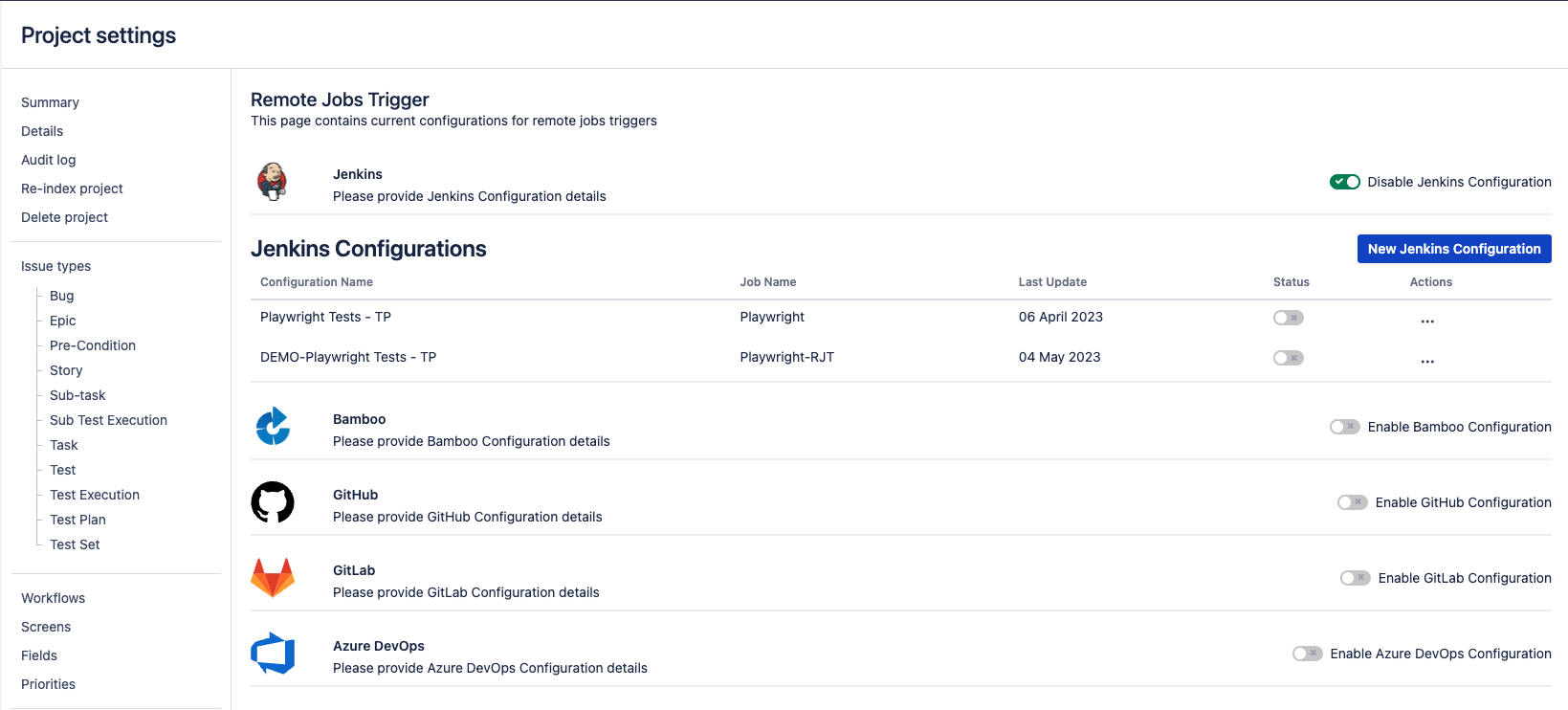1568x710 pixels.
Task: Turn off the Disable Jenkins Configuration toggle
Action: pos(1345,182)
